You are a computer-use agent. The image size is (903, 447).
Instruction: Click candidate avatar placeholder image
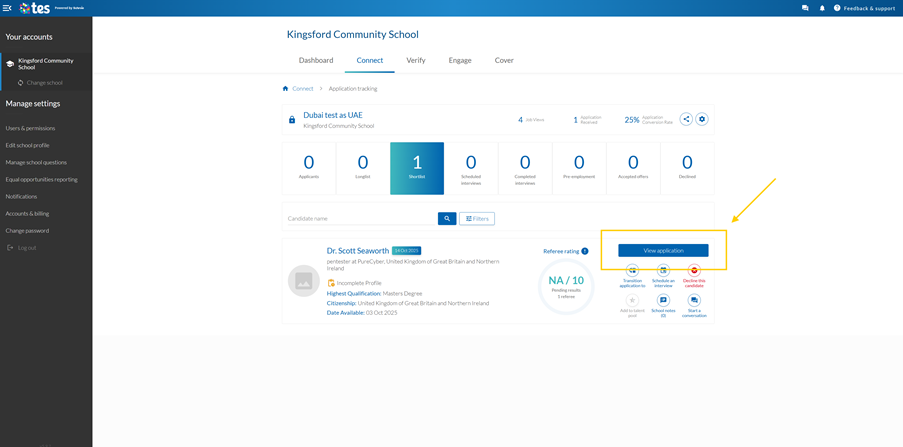click(x=303, y=281)
